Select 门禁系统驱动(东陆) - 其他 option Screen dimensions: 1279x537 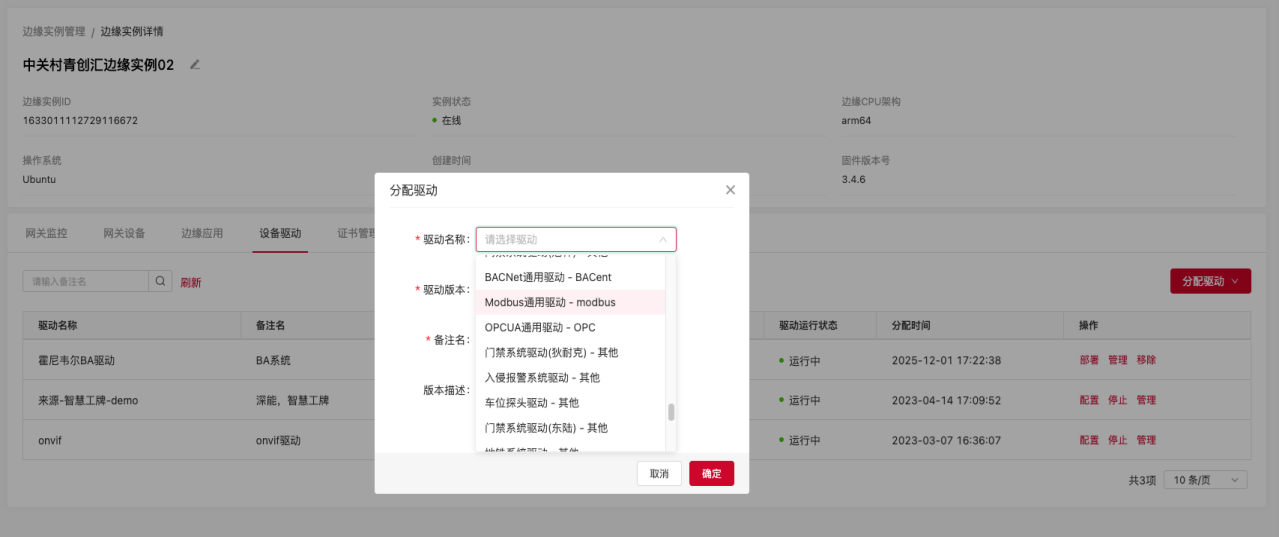(x=570, y=427)
